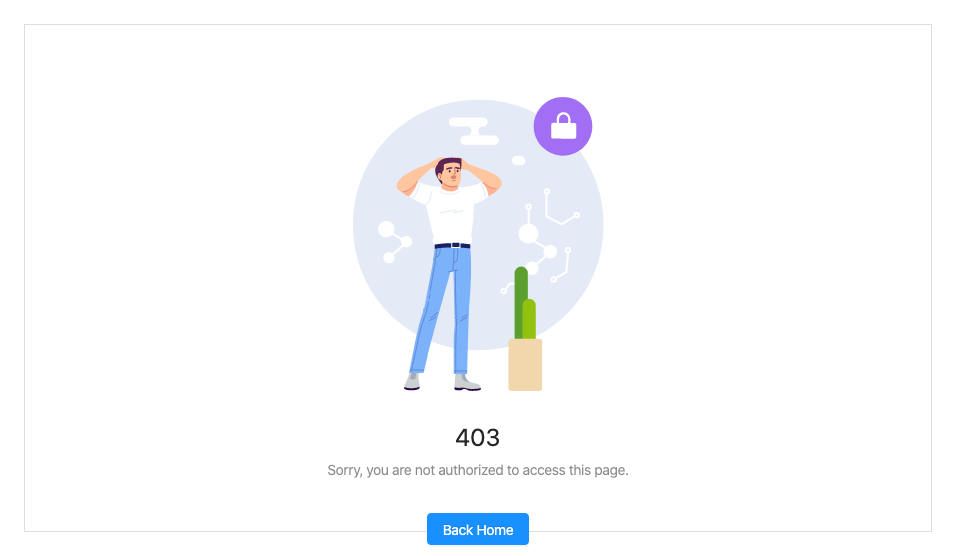Click the white cloud shape above the man
Screen dimensions: 956x556
[x=474, y=131]
